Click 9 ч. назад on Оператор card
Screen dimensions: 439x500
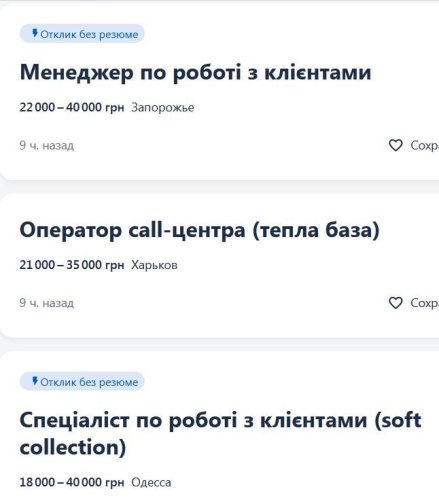point(47,303)
